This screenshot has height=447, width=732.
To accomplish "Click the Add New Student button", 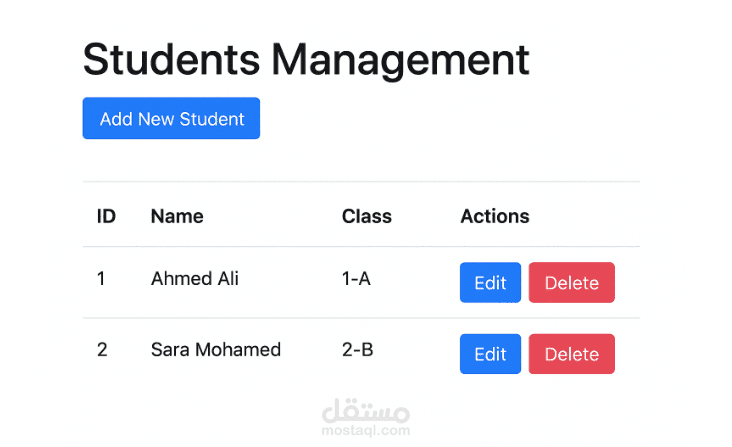I will pos(171,119).
